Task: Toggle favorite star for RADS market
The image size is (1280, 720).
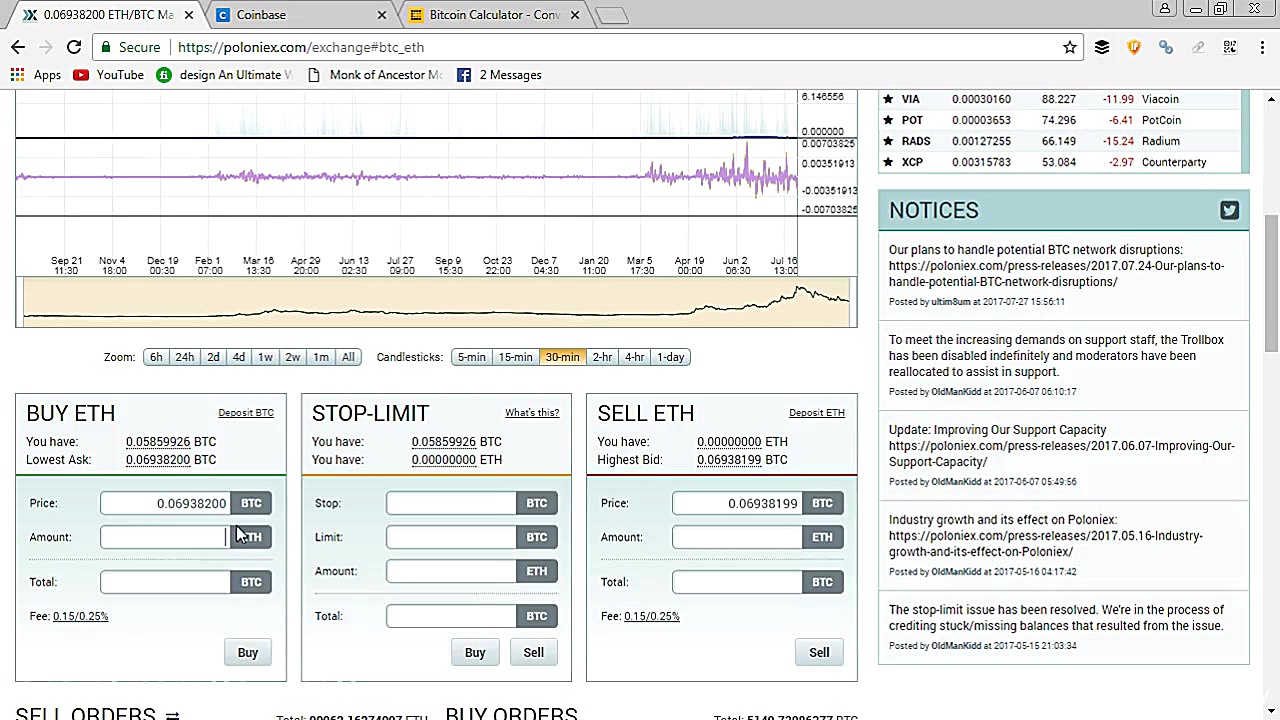Action: [888, 141]
